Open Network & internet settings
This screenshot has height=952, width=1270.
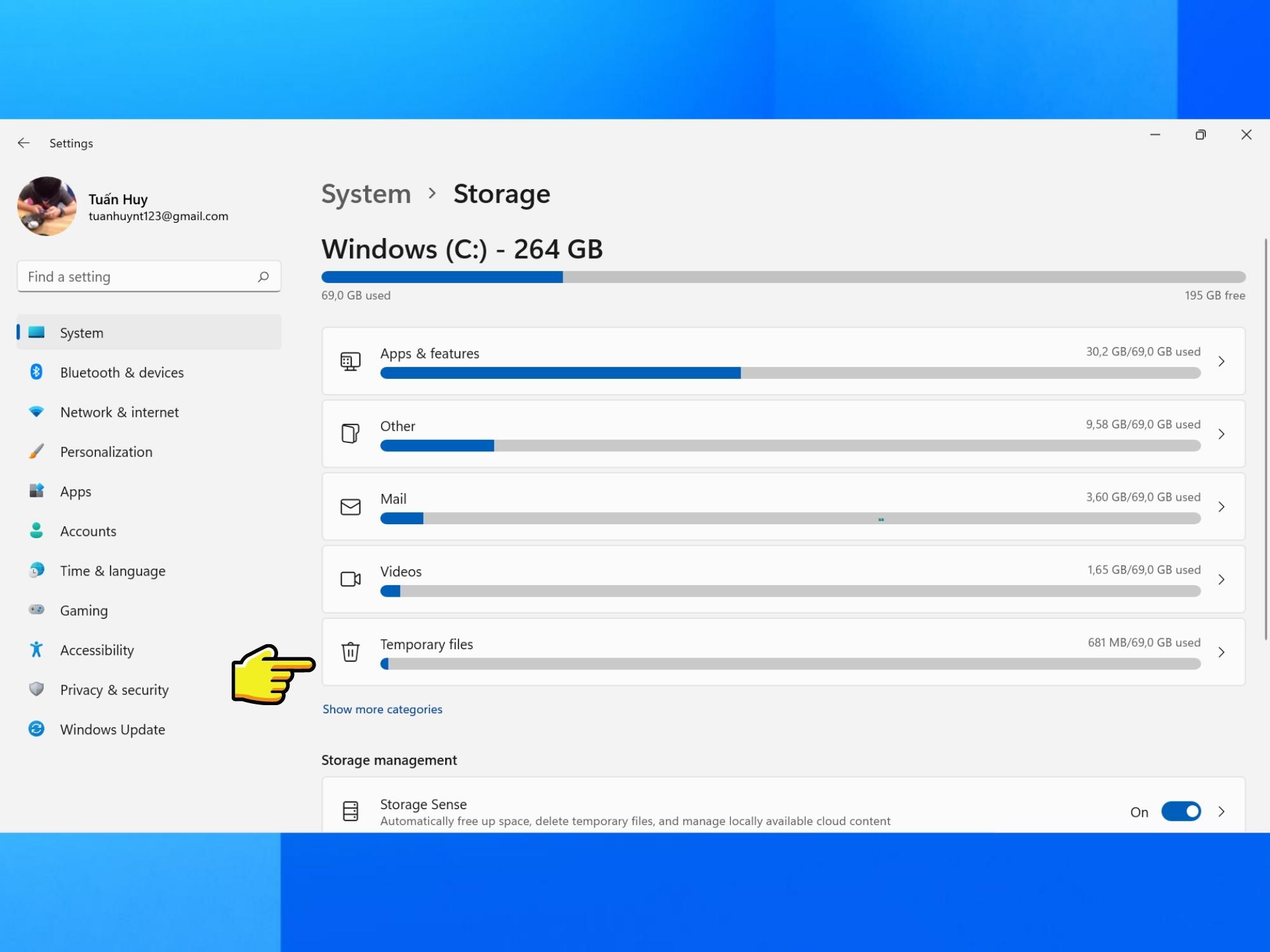click(149, 413)
